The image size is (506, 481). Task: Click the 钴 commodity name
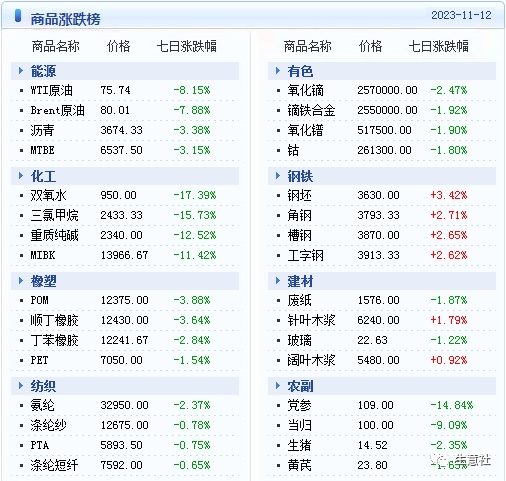click(293, 150)
